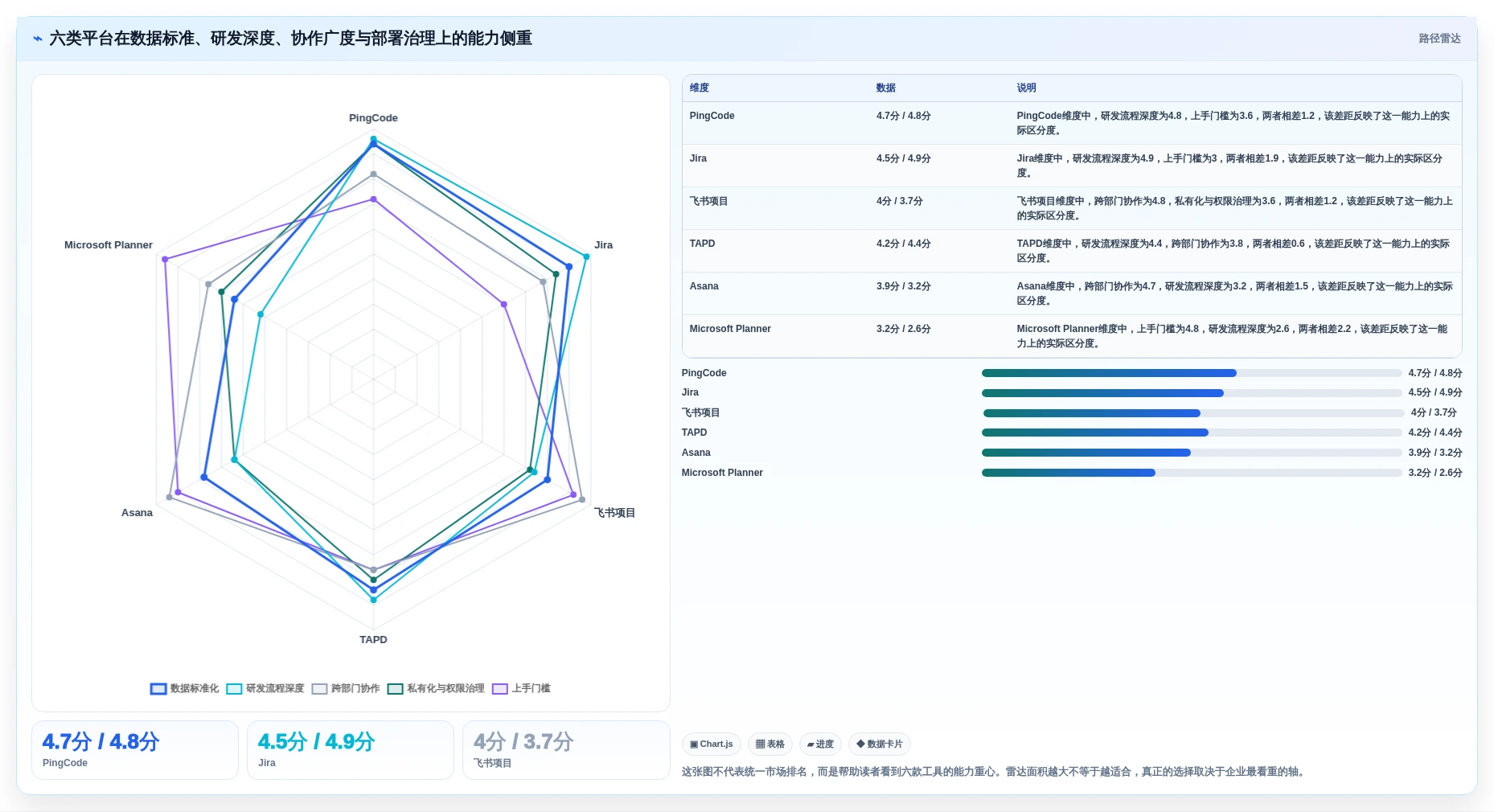The width and height of the screenshot is (1494, 812).
Task: Select the Microsoft Planner table row name
Action: coord(730,329)
